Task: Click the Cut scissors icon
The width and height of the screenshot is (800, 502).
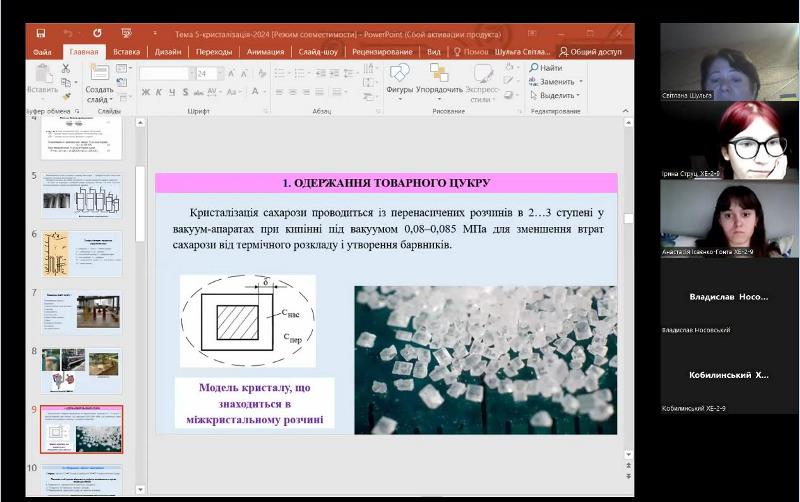Action: [x=66, y=68]
